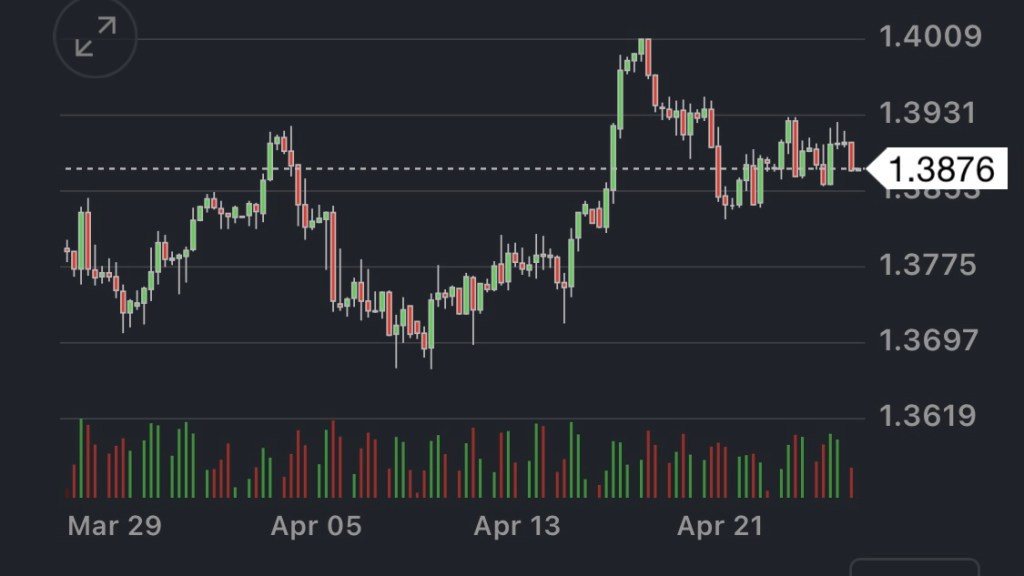Click the 1.3619 price axis label
The height and width of the screenshot is (576, 1024).
point(927,416)
